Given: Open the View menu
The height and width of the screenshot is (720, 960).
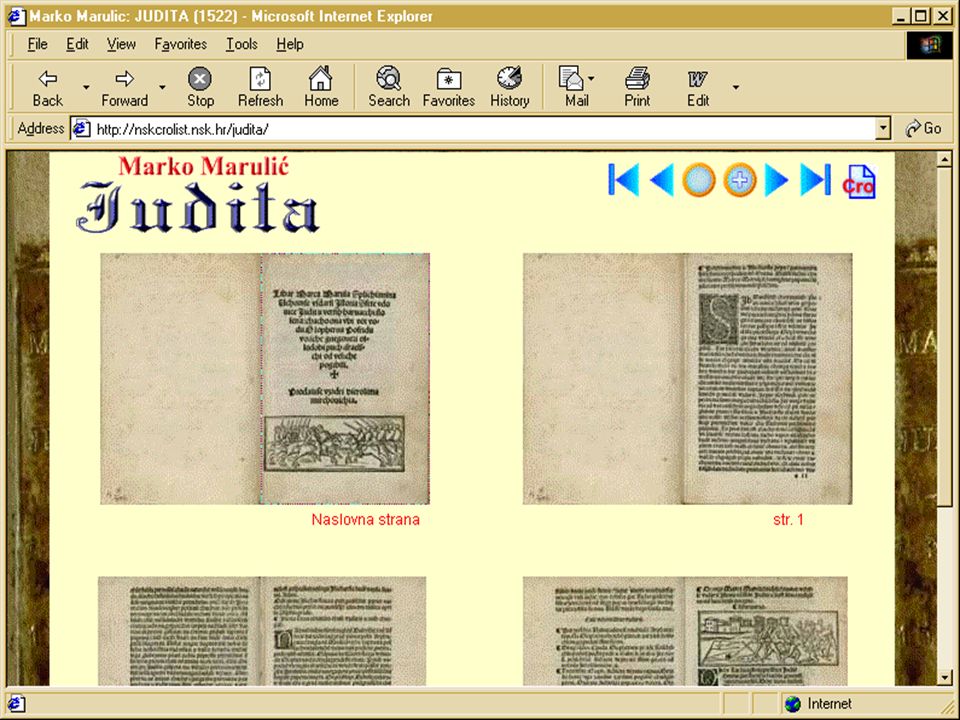Looking at the screenshot, I should (121, 44).
